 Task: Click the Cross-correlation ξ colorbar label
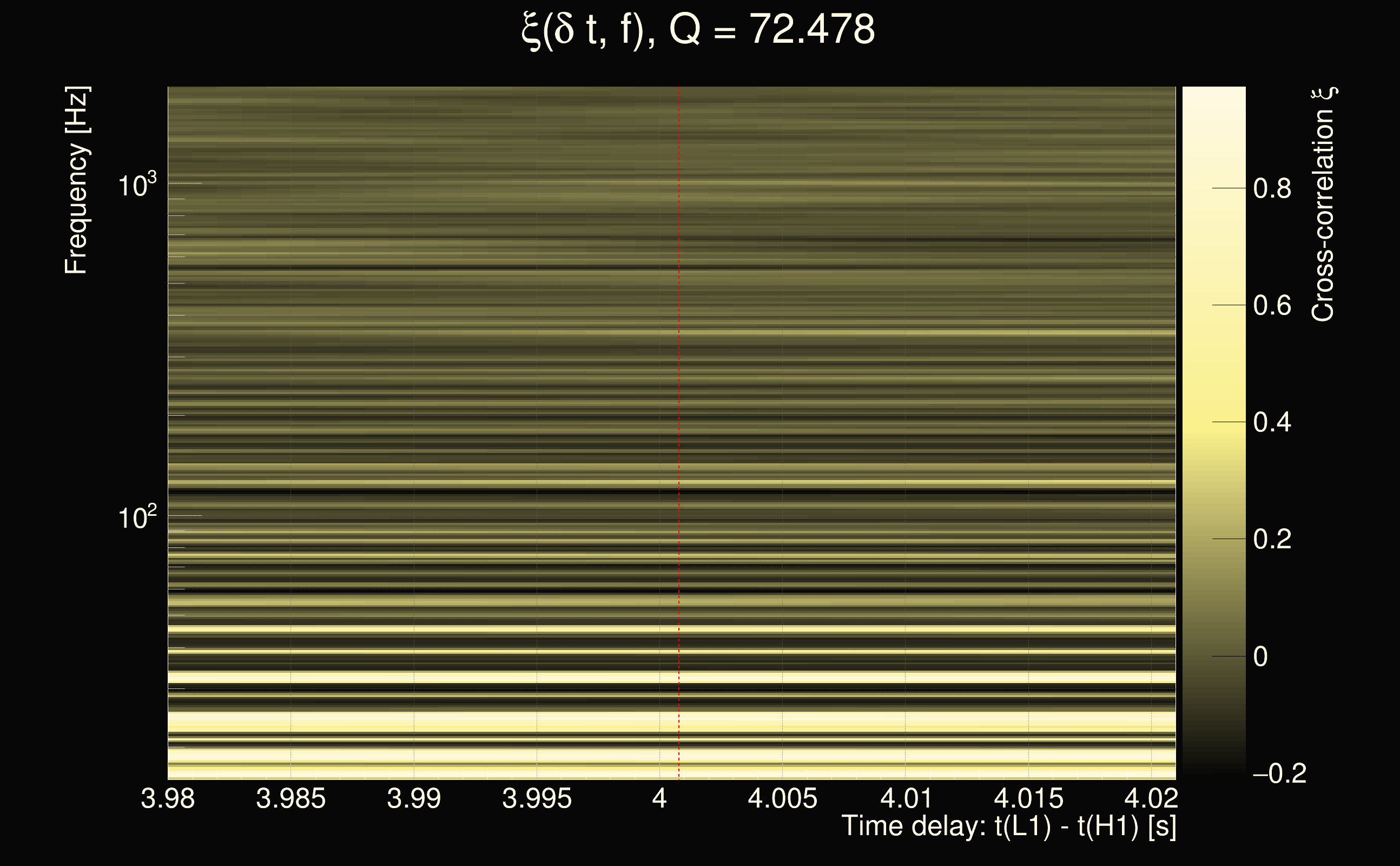point(1323,204)
